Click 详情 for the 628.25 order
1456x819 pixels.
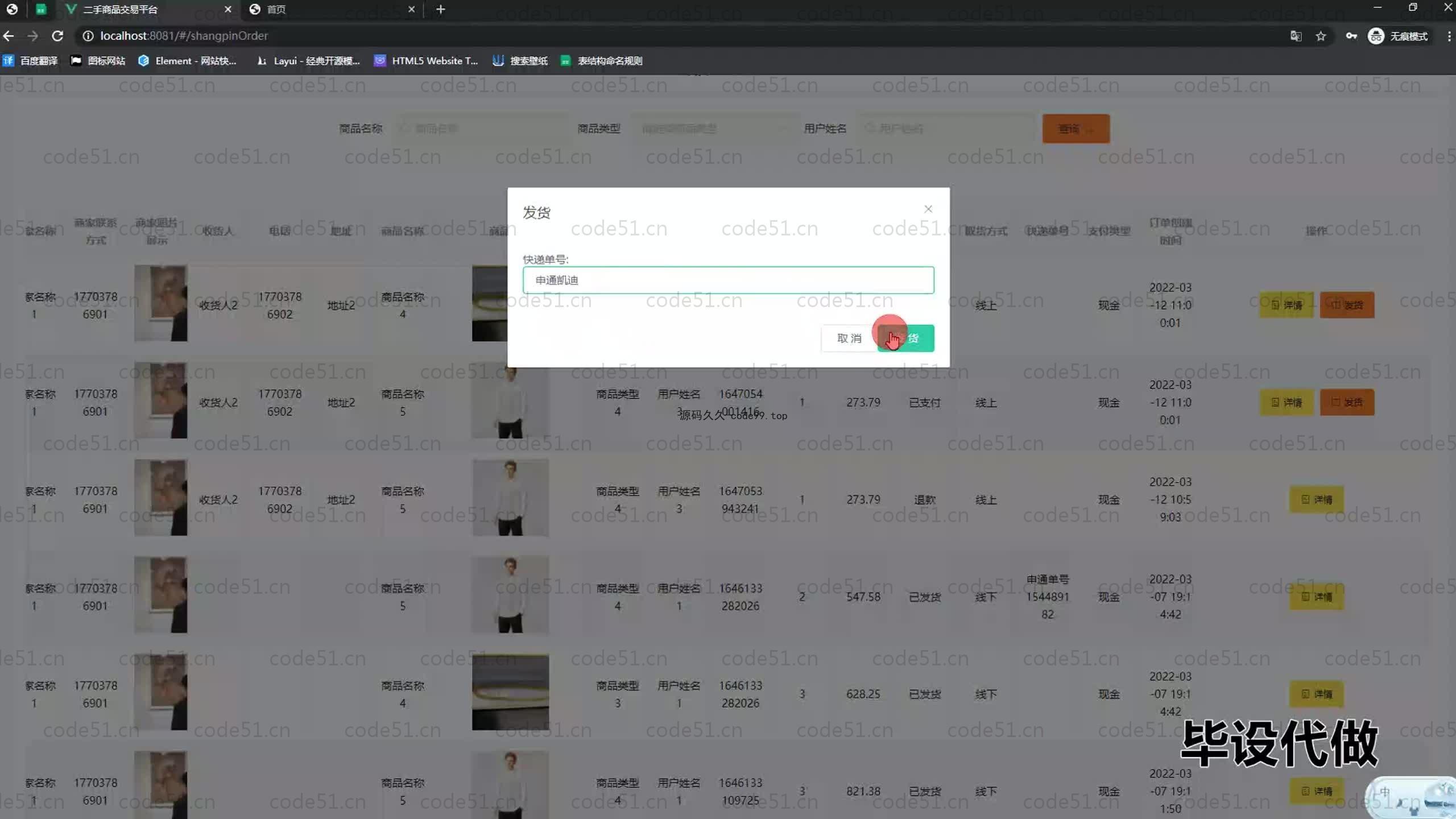1317,694
